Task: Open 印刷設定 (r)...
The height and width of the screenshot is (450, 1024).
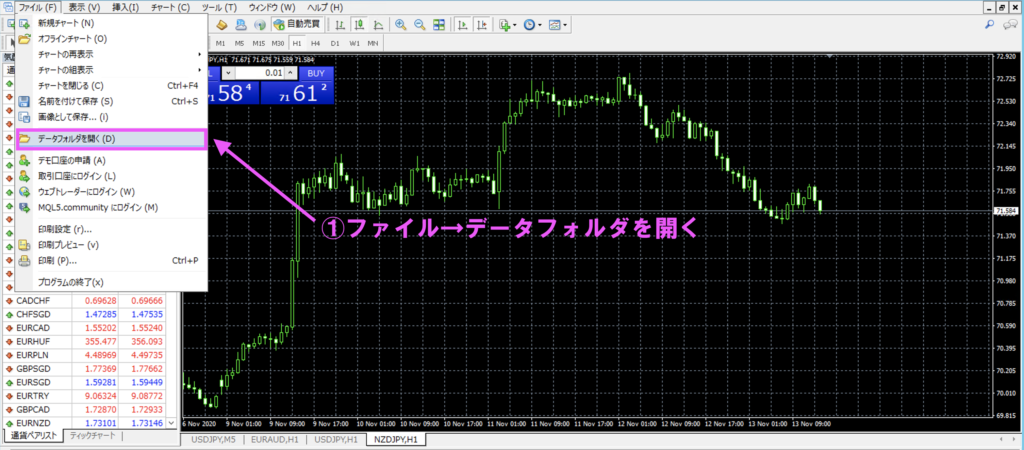Action: (x=111, y=229)
